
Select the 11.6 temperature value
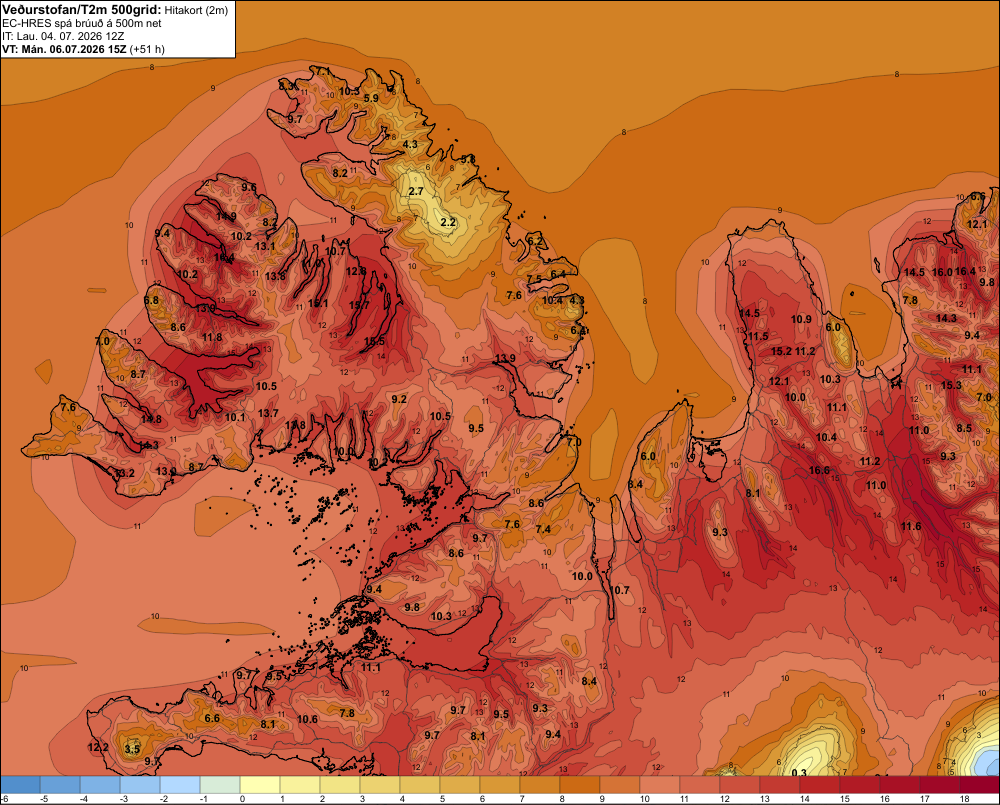point(911,526)
